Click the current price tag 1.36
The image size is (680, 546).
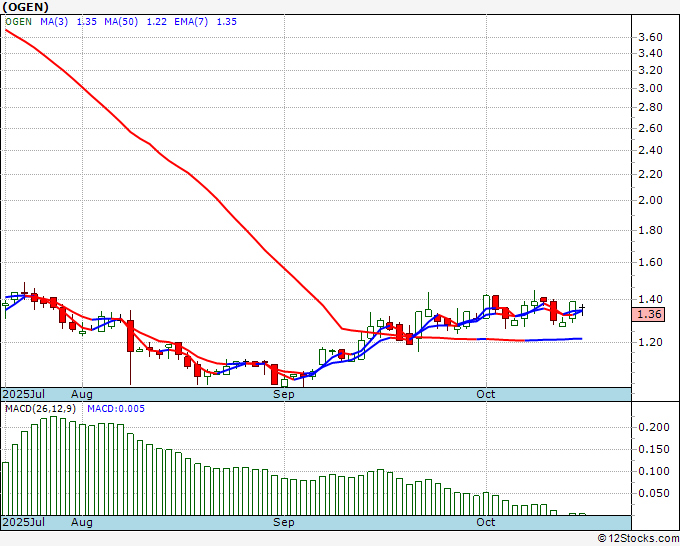[648, 314]
